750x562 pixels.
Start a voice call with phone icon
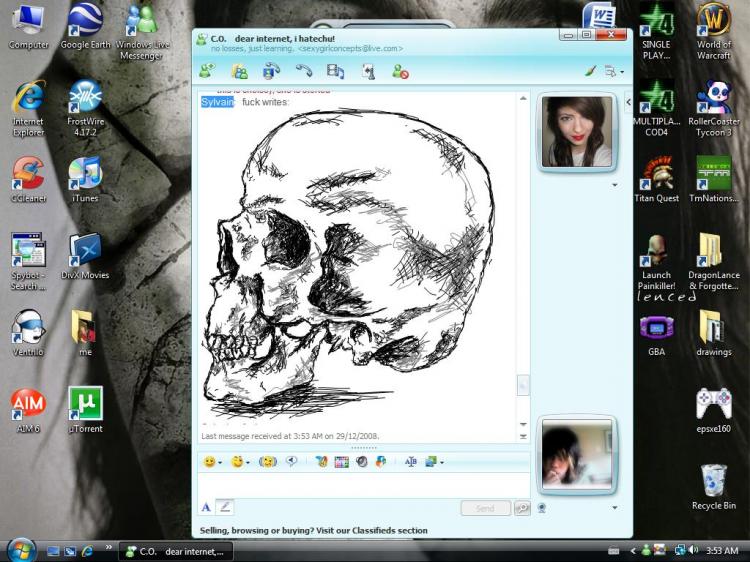pyautogui.click(x=303, y=71)
